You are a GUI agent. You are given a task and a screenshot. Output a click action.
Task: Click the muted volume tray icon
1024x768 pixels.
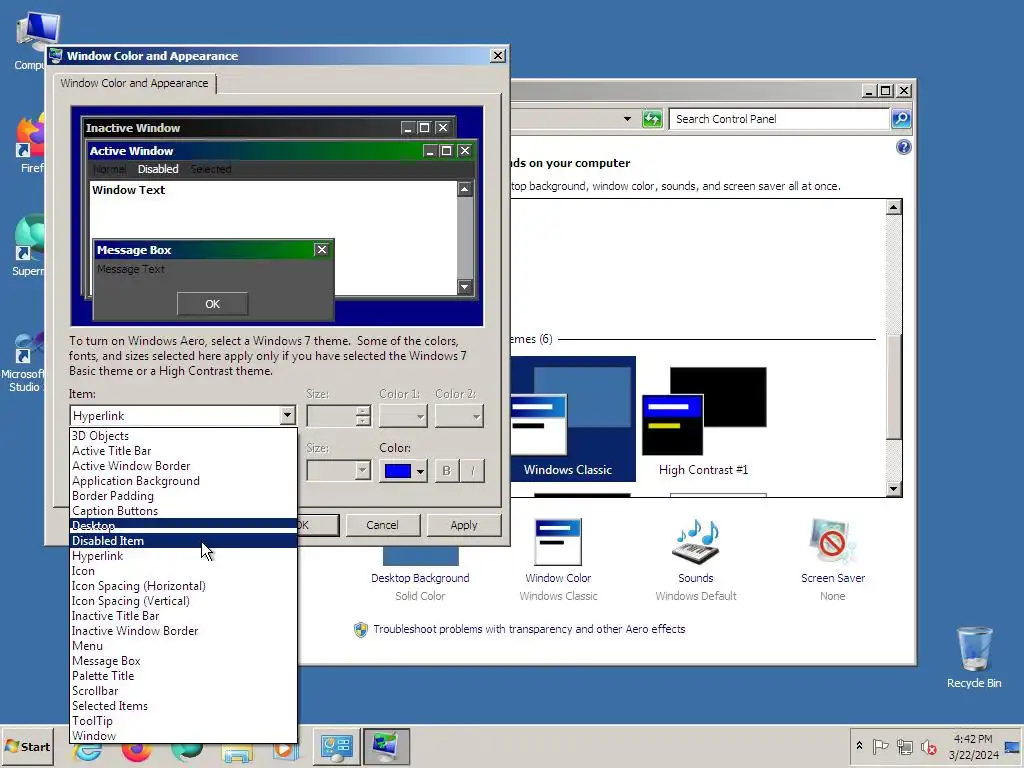pyautogui.click(x=928, y=747)
